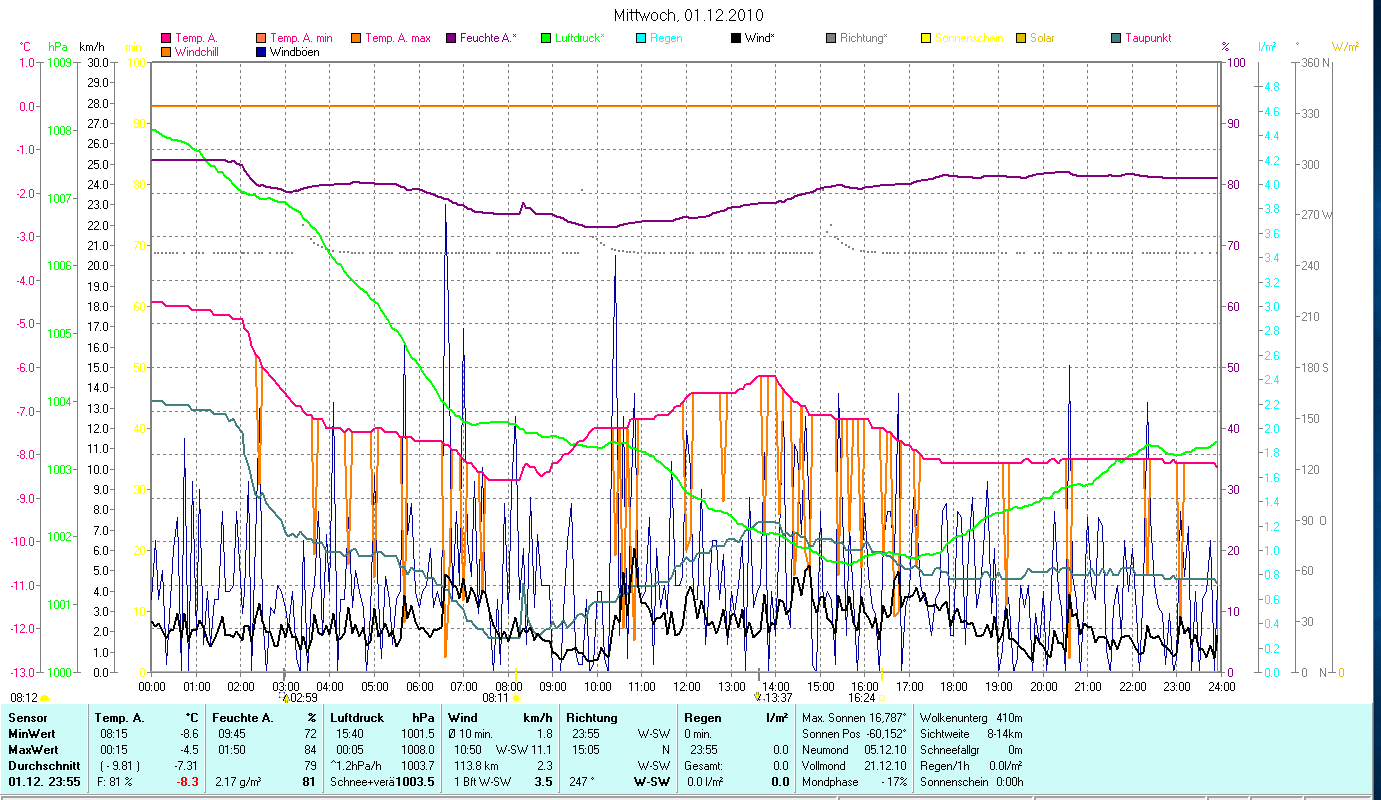Screen dimensions: 1381x800
Task: Click the cyan Regen legend swatch
Action: pyautogui.click(x=640, y=38)
